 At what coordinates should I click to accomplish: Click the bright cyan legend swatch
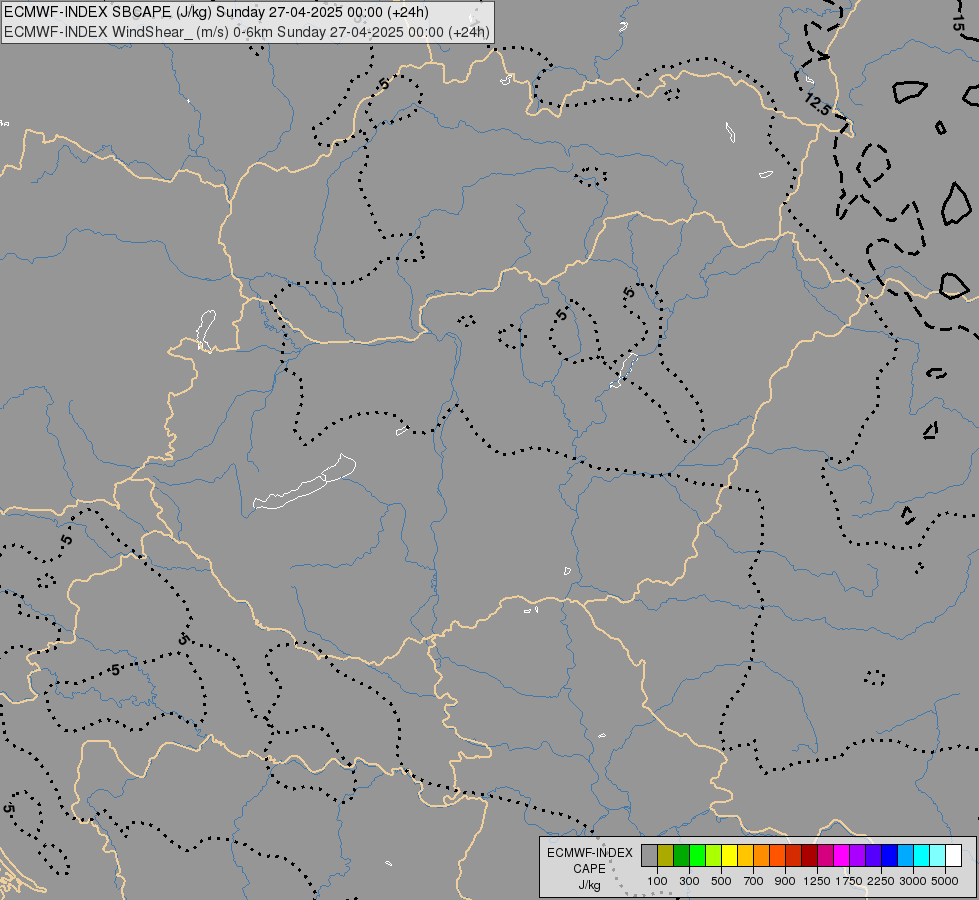pyautogui.click(x=921, y=856)
